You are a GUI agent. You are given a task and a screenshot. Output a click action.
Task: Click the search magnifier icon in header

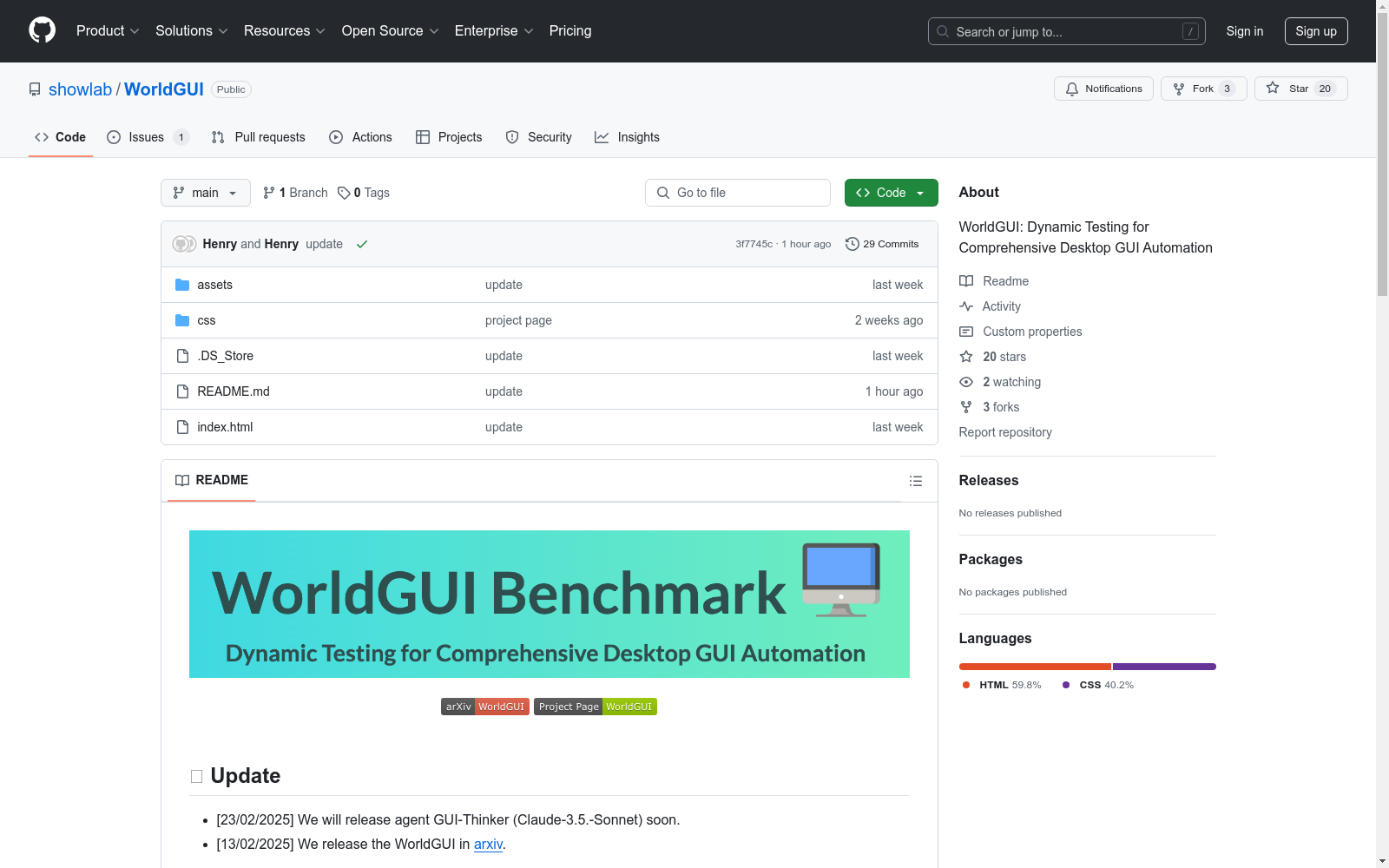click(943, 31)
